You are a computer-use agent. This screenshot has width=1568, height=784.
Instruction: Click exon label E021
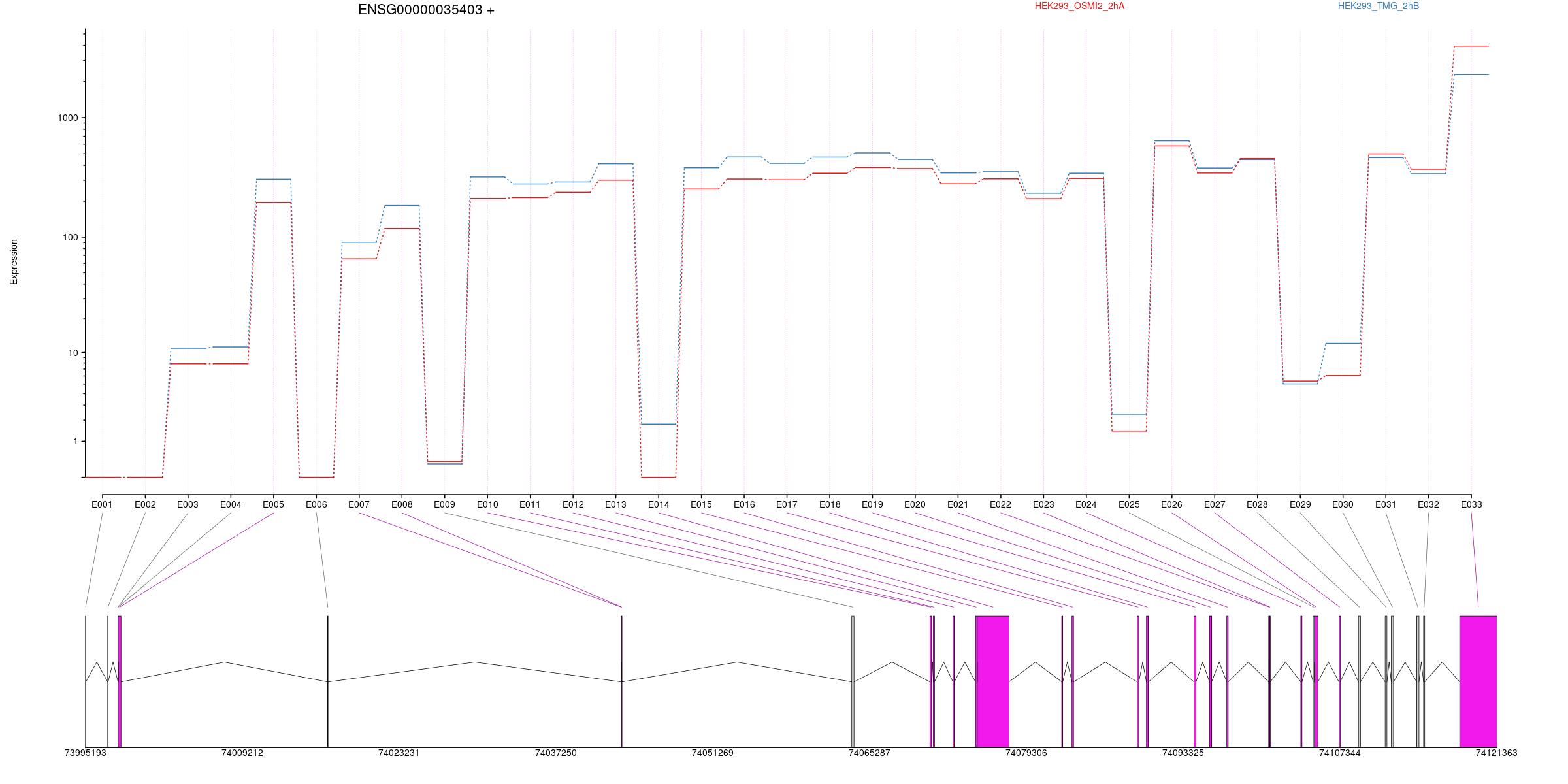(x=958, y=504)
